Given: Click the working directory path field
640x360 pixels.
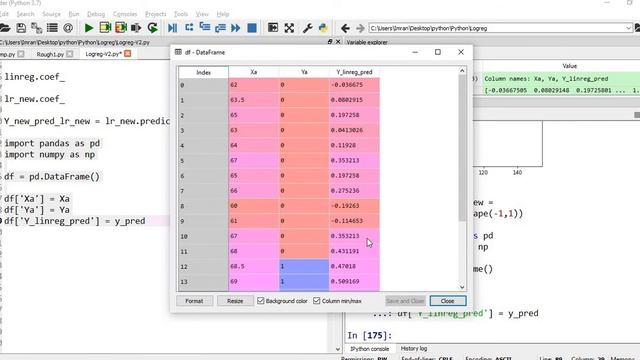Looking at the screenshot, I should tap(497, 28).
